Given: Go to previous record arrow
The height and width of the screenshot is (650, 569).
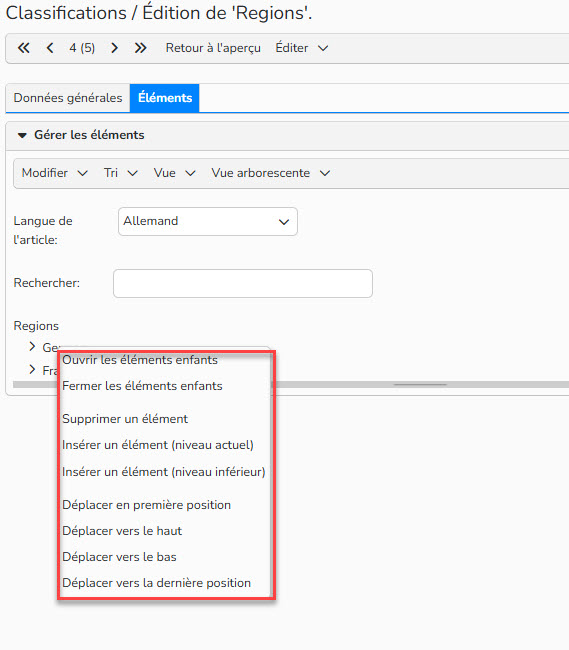Looking at the screenshot, I should pyautogui.click(x=50, y=48).
